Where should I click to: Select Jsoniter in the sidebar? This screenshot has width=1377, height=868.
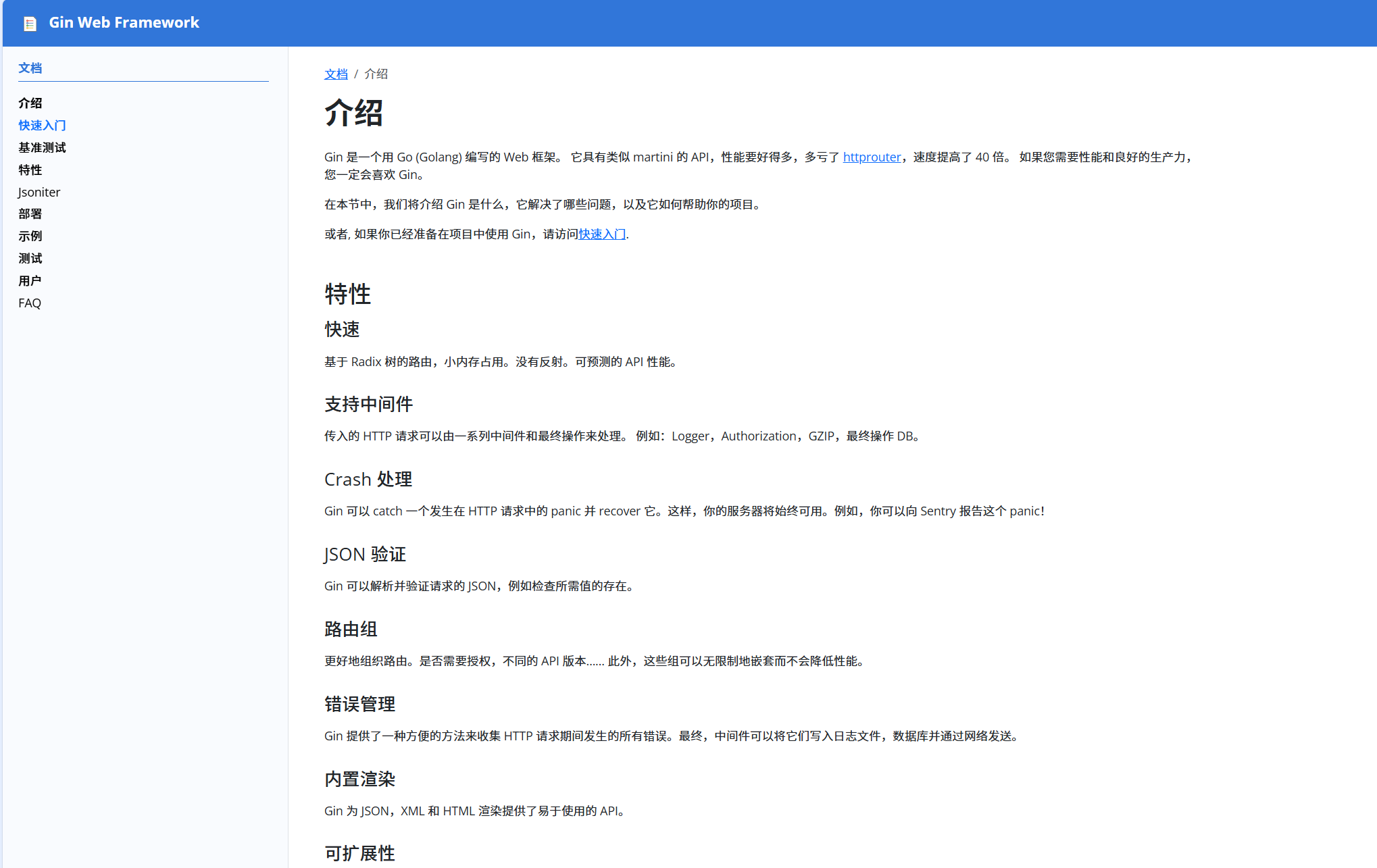pyautogui.click(x=39, y=193)
